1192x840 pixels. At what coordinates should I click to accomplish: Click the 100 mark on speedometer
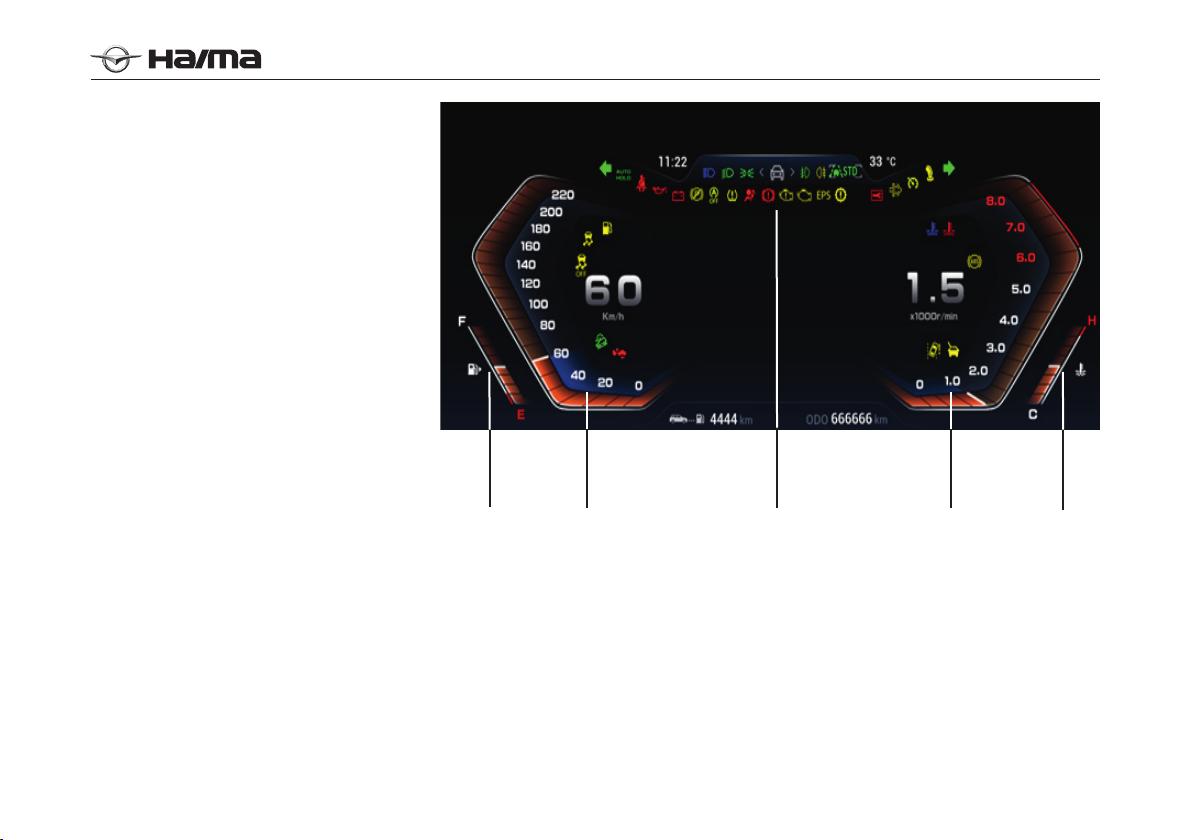tap(538, 304)
